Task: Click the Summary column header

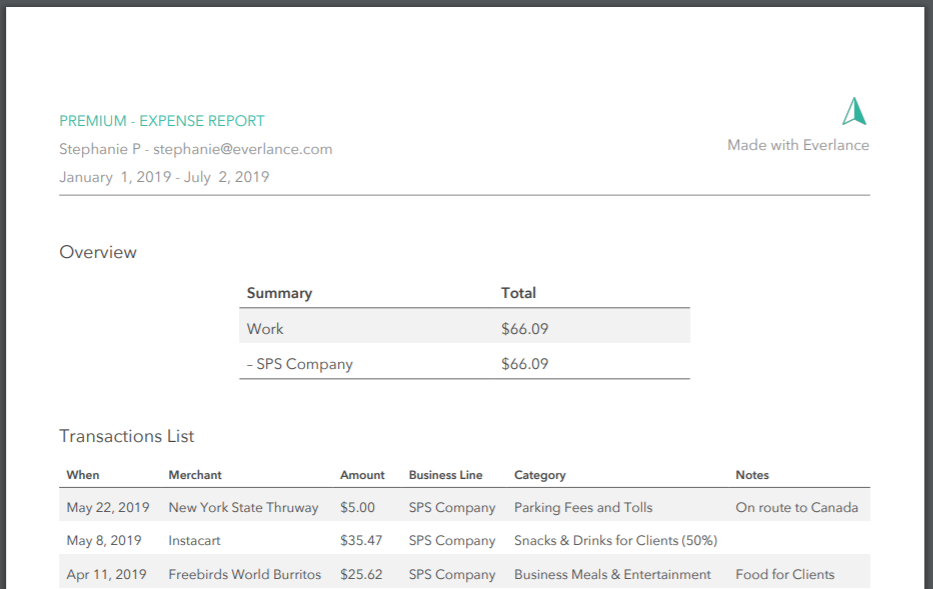Action: [x=279, y=293]
